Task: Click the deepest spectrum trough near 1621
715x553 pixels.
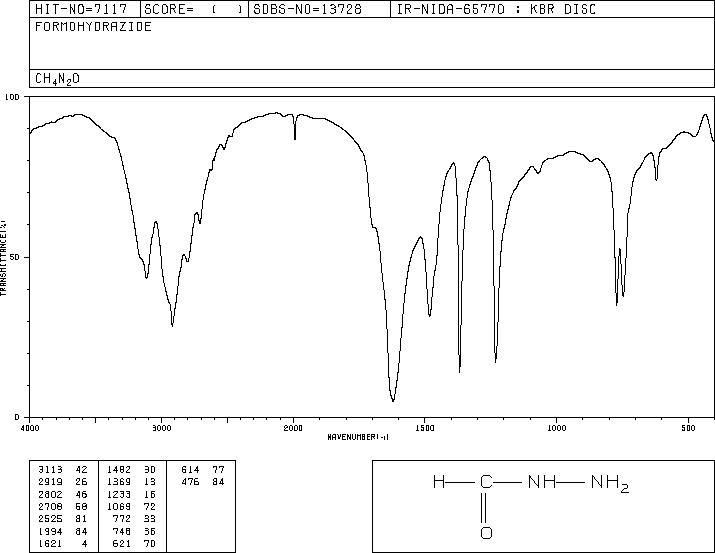Action: click(x=393, y=400)
